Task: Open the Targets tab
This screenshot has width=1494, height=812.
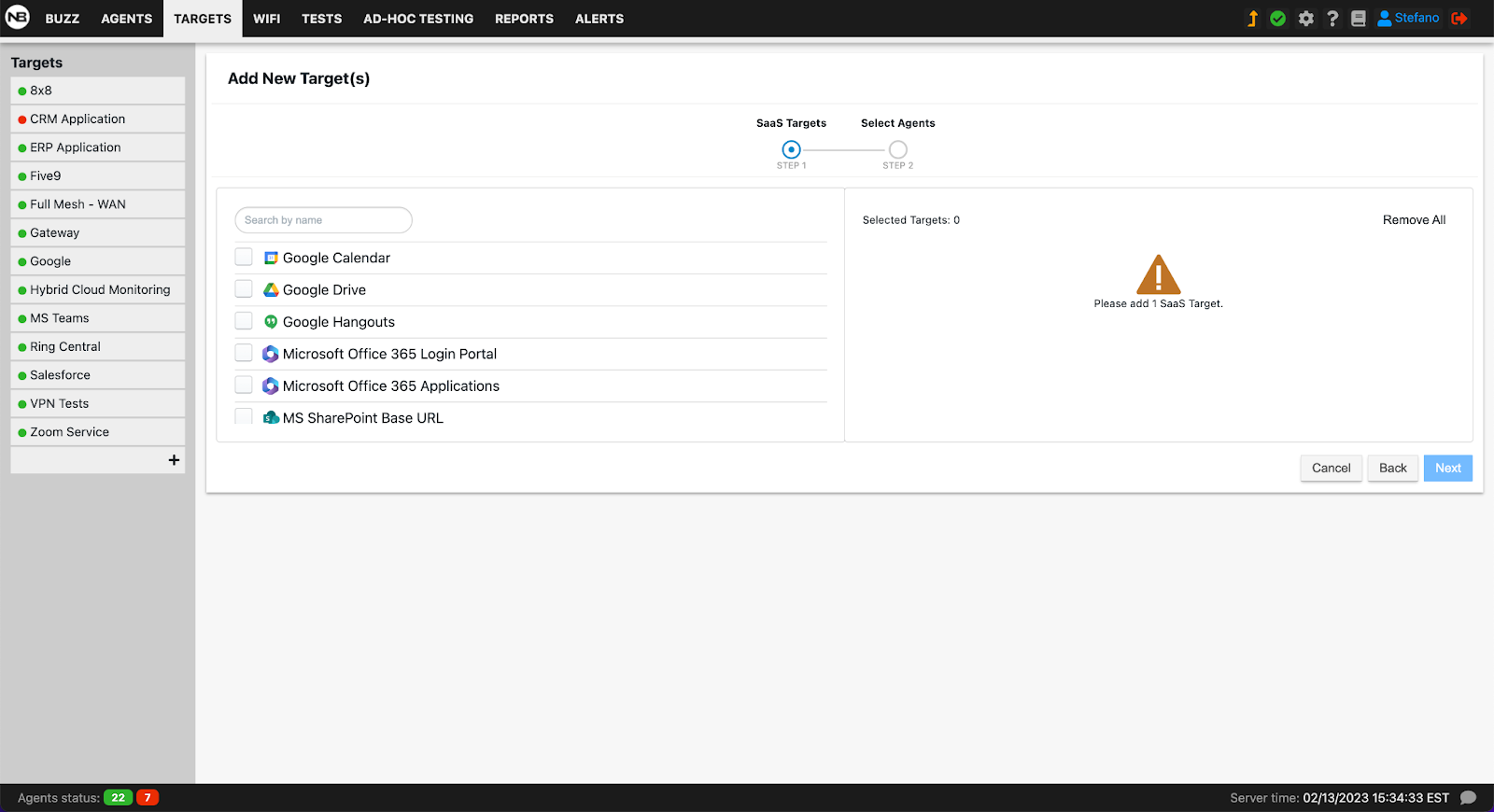Action: pos(203,19)
